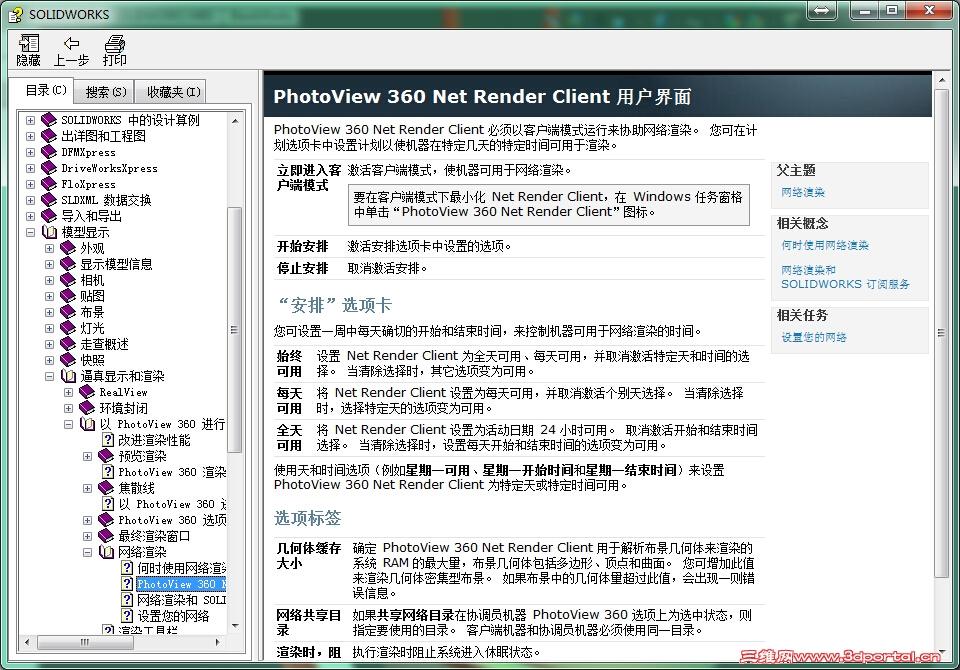
Task: Click the tree pane scroll-up arrow
Action: pos(234,121)
